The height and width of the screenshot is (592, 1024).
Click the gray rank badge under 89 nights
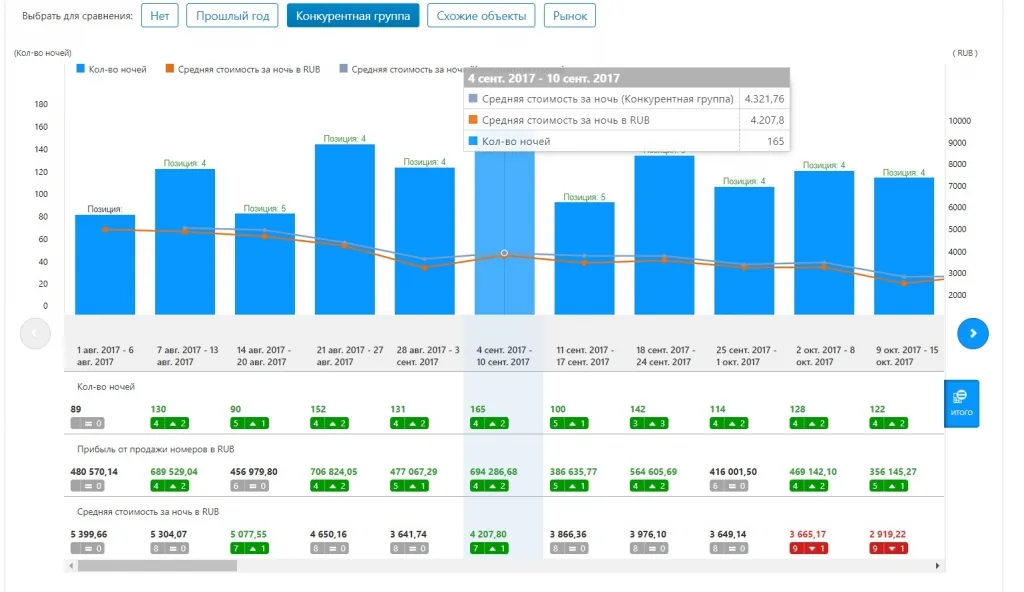tap(88, 423)
